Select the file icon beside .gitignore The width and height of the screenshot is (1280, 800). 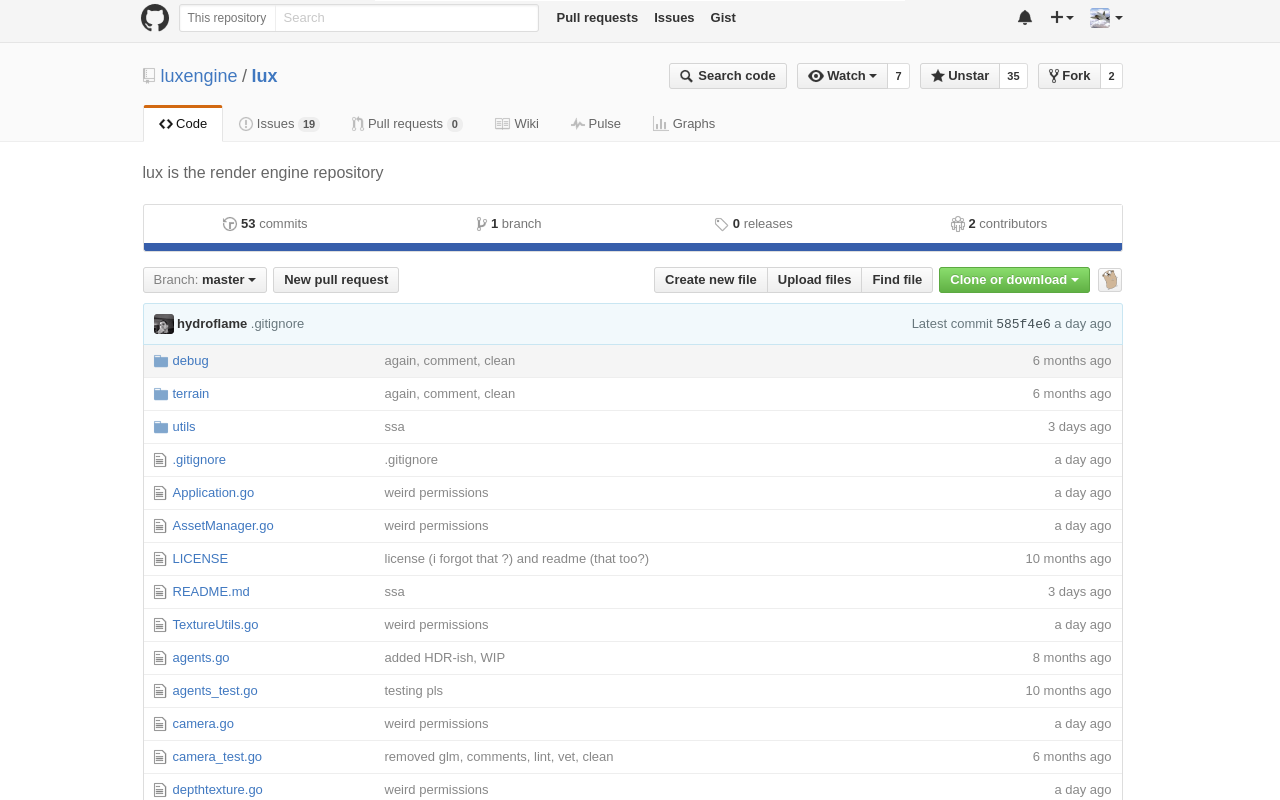(160, 460)
